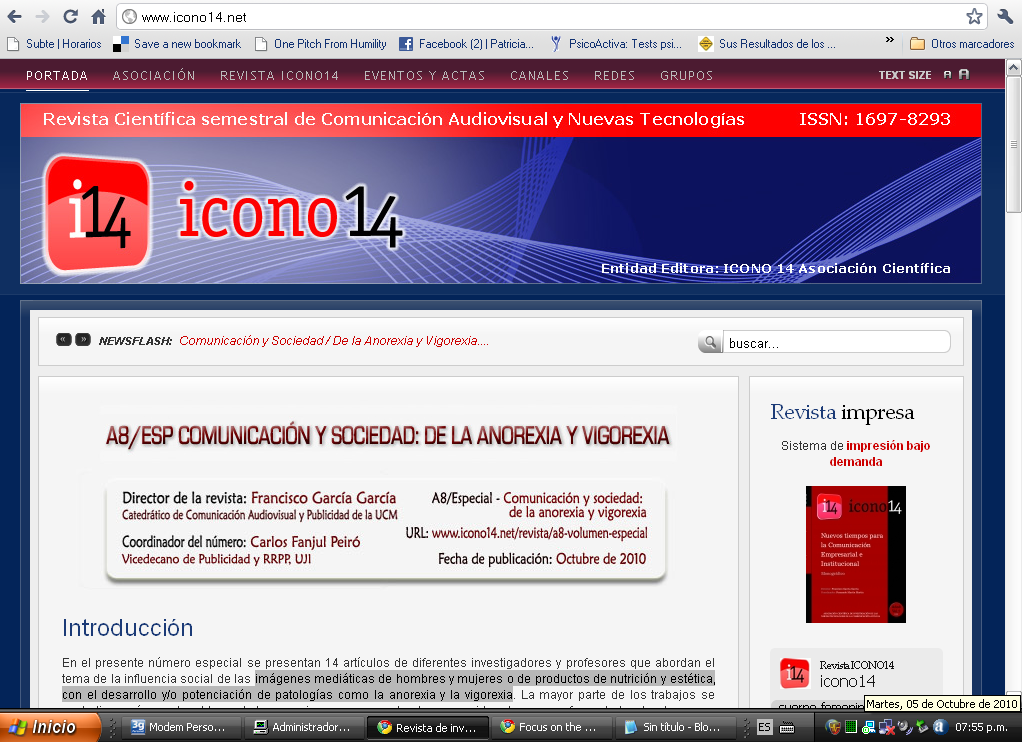Open the REDES menu
Viewport: 1025px width, 743px height.
click(614, 76)
